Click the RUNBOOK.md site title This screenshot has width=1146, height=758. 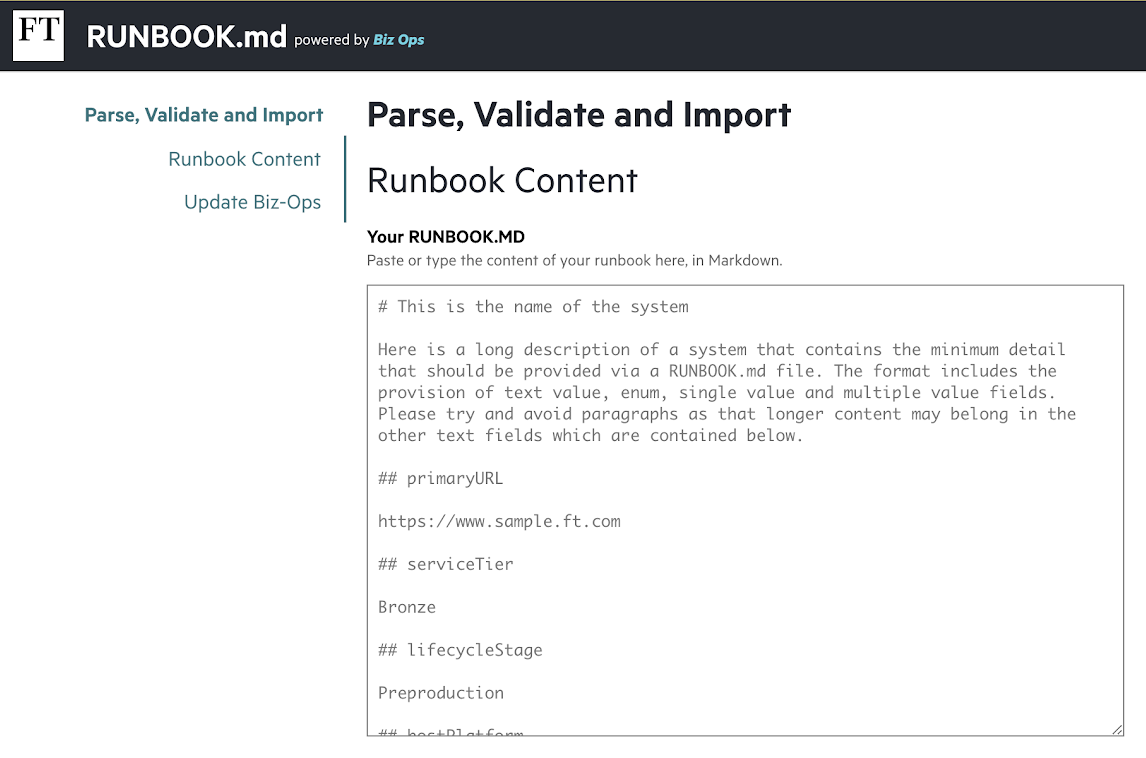click(x=186, y=37)
